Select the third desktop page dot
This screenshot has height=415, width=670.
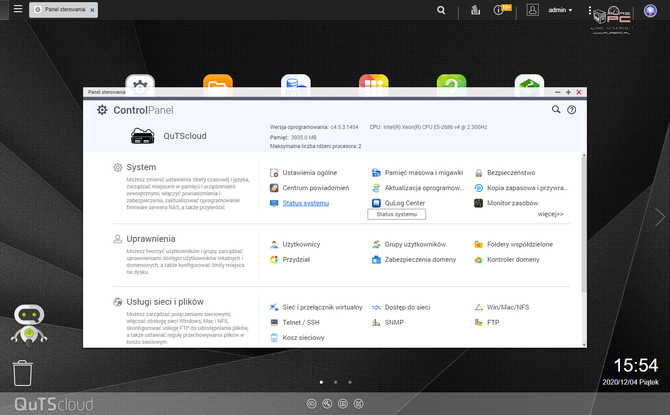[x=350, y=382]
